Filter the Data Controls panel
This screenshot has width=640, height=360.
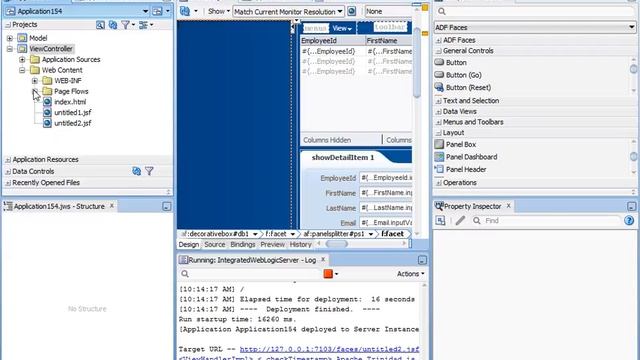[149, 171]
